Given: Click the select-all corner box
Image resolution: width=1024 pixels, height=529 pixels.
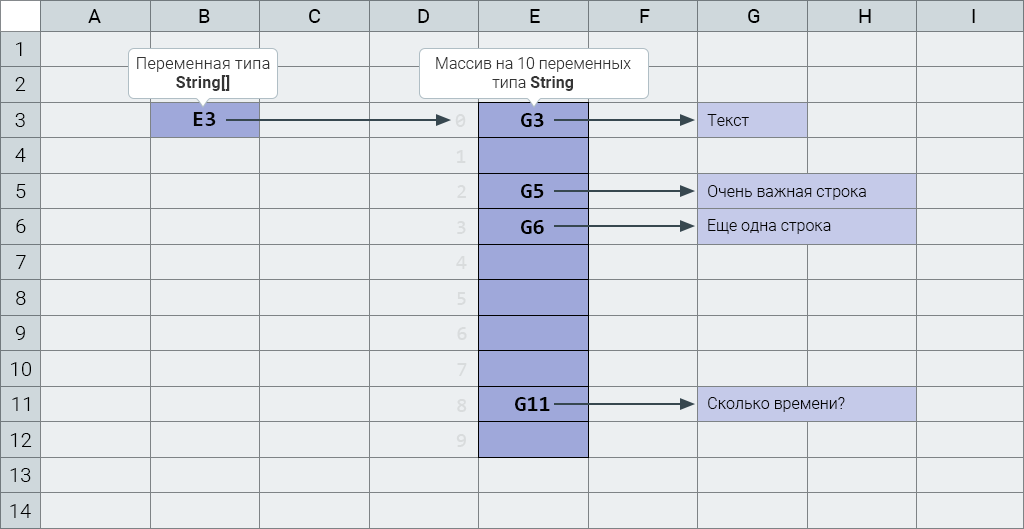Looking at the screenshot, I should [20, 16].
